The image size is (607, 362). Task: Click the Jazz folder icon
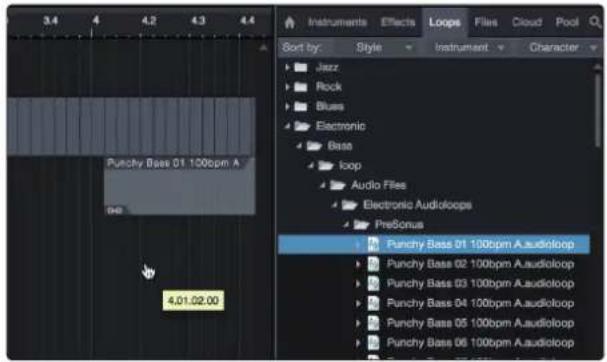coord(301,67)
